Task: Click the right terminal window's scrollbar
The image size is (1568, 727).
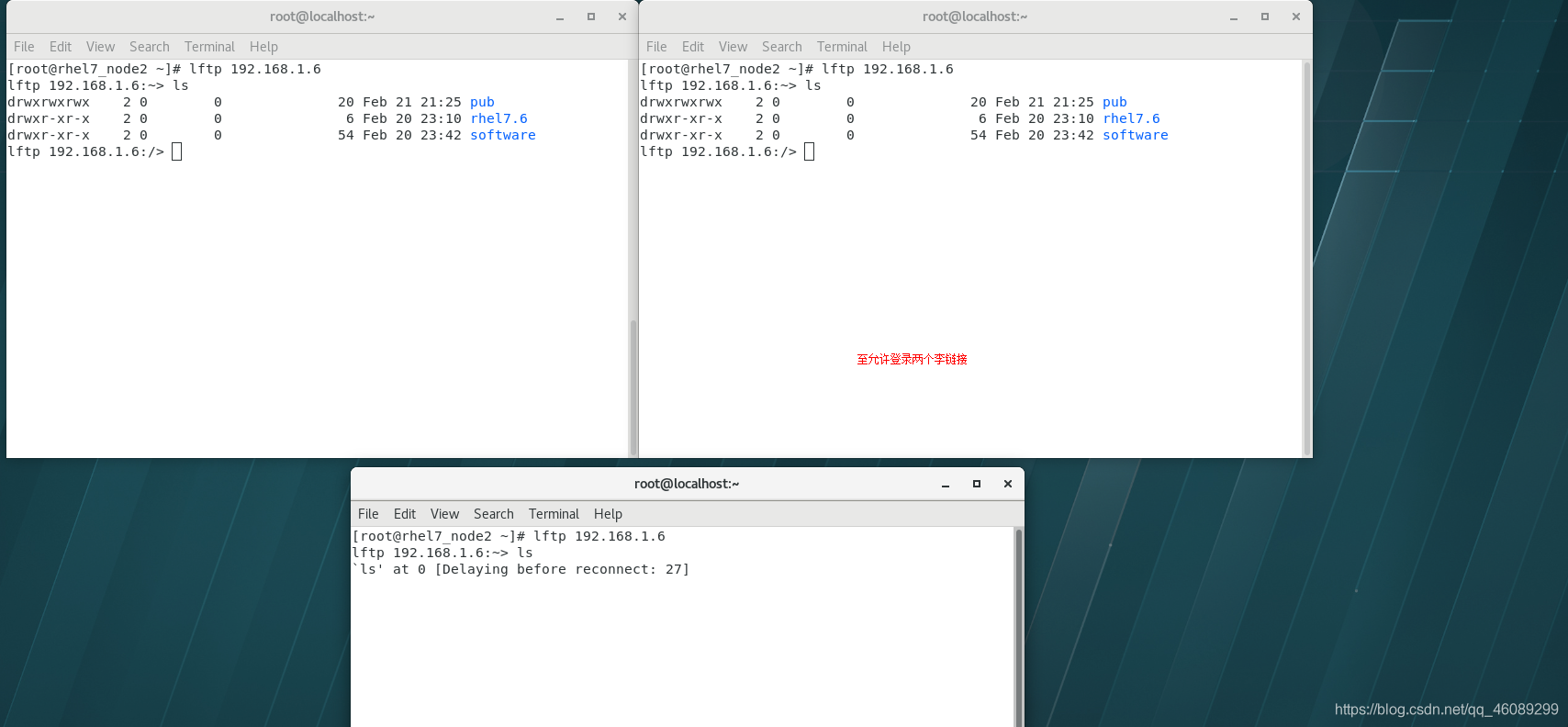Action: tap(1306, 259)
